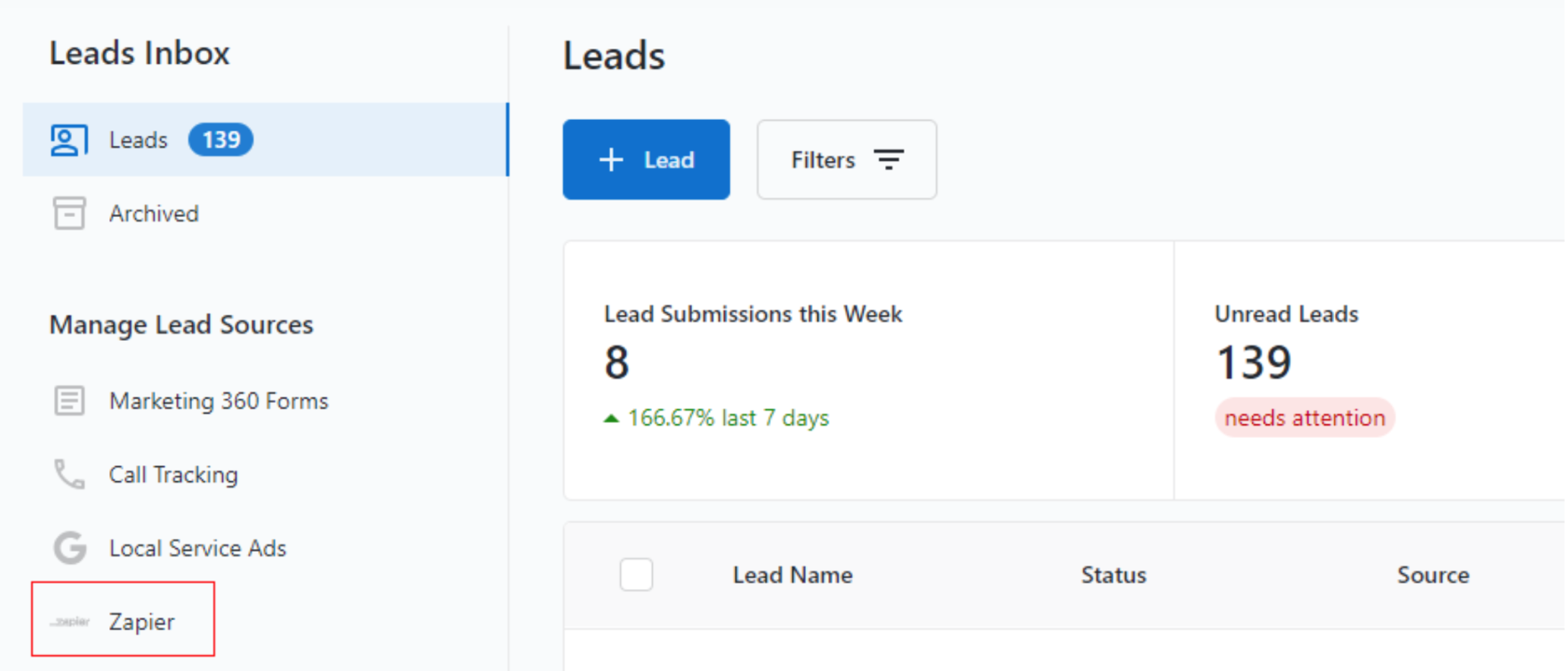The width and height of the screenshot is (1568, 671).
Task: Click the Leads page title
Action: click(614, 56)
